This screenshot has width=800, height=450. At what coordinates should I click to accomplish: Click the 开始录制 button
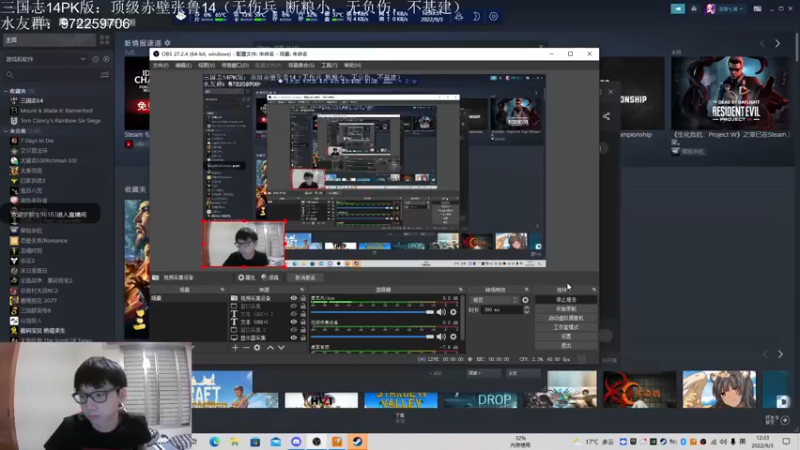(x=566, y=309)
